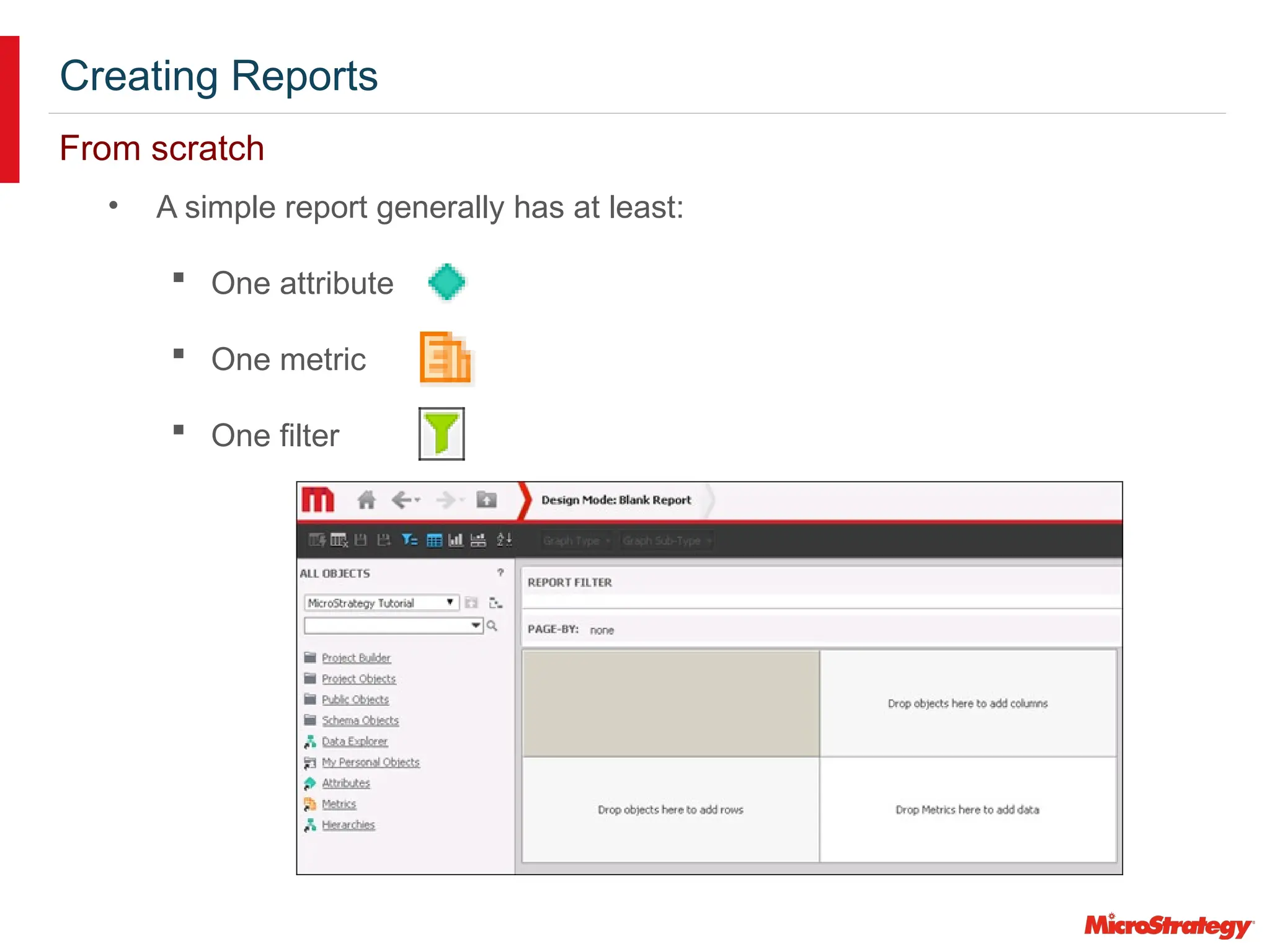
Task: Click the Forward arrow icon
Action: pos(446,500)
